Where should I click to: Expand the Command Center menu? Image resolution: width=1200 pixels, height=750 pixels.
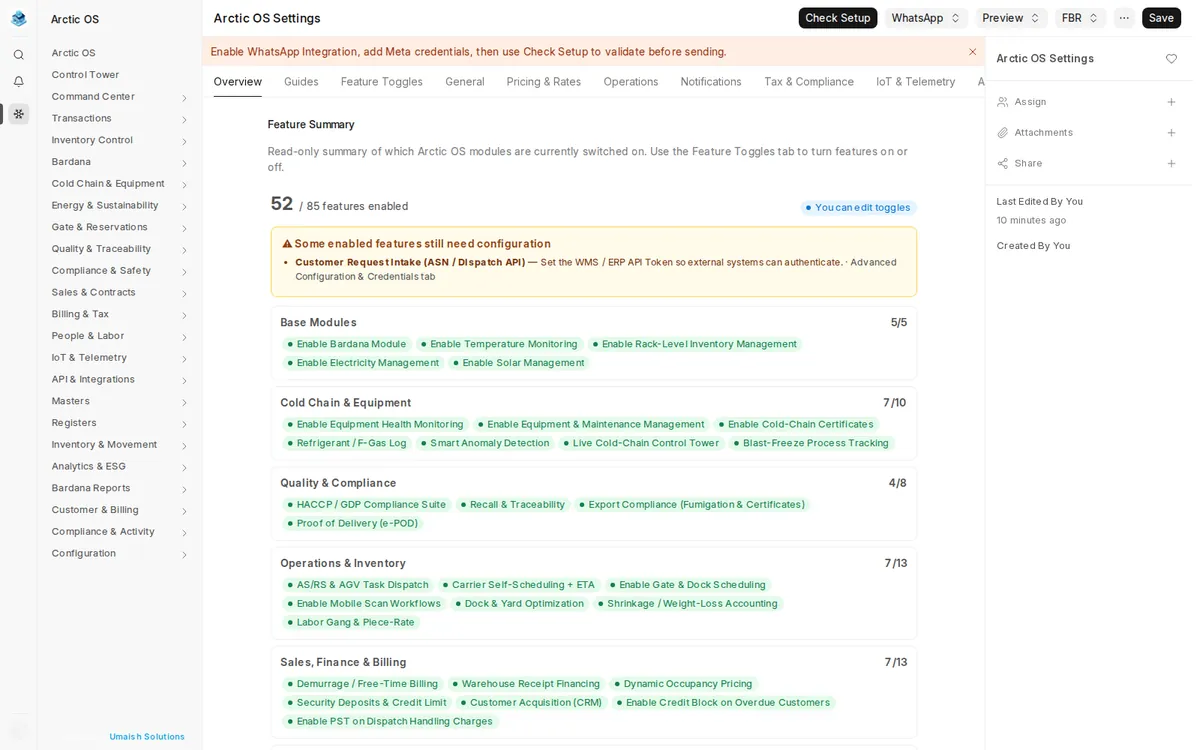pyautogui.click(x=184, y=98)
